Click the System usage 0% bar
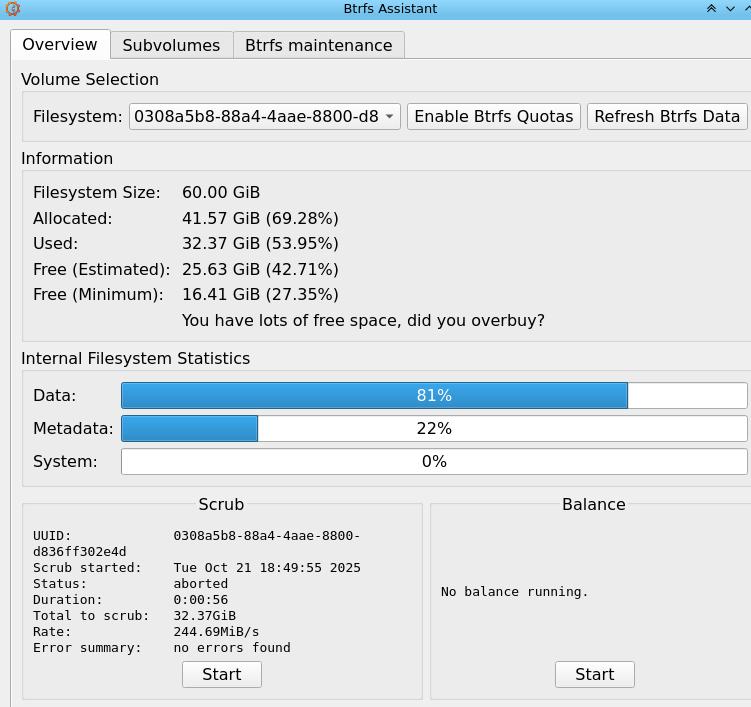The image size is (751, 707). pyautogui.click(x=434, y=461)
